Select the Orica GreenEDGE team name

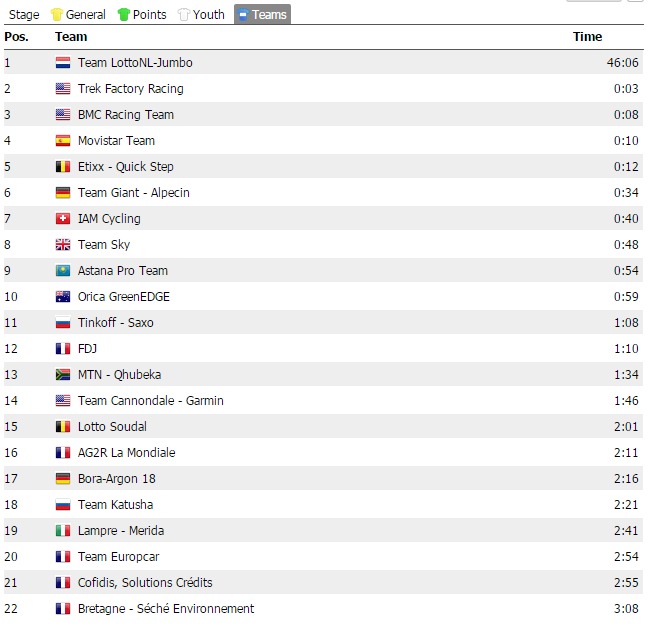point(124,297)
